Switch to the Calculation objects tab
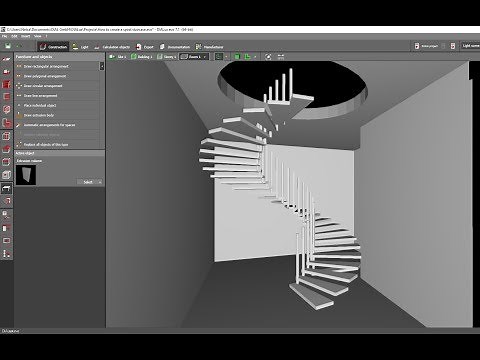This screenshot has height=360, width=480. tap(112, 47)
